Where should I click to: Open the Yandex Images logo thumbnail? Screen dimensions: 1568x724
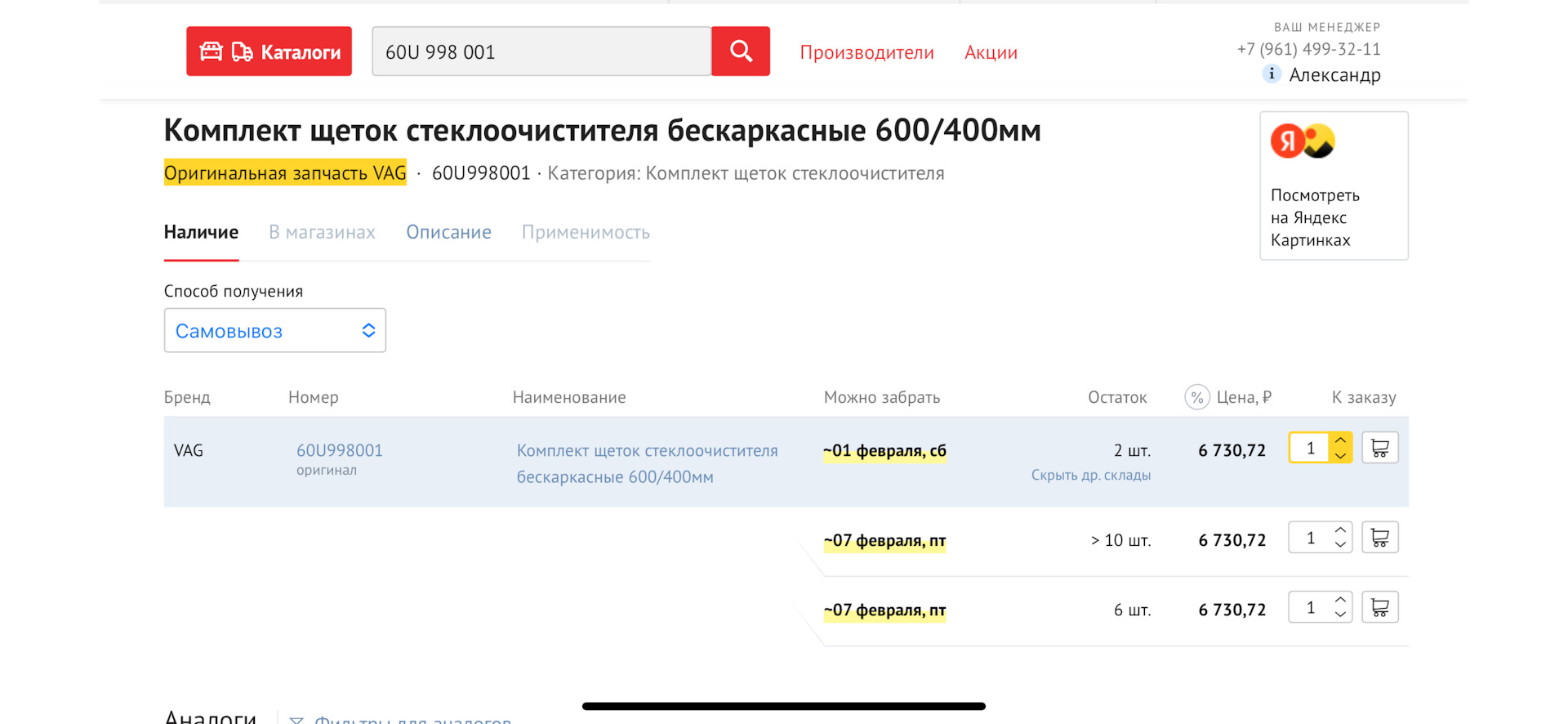pyautogui.click(x=1303, y=141)
